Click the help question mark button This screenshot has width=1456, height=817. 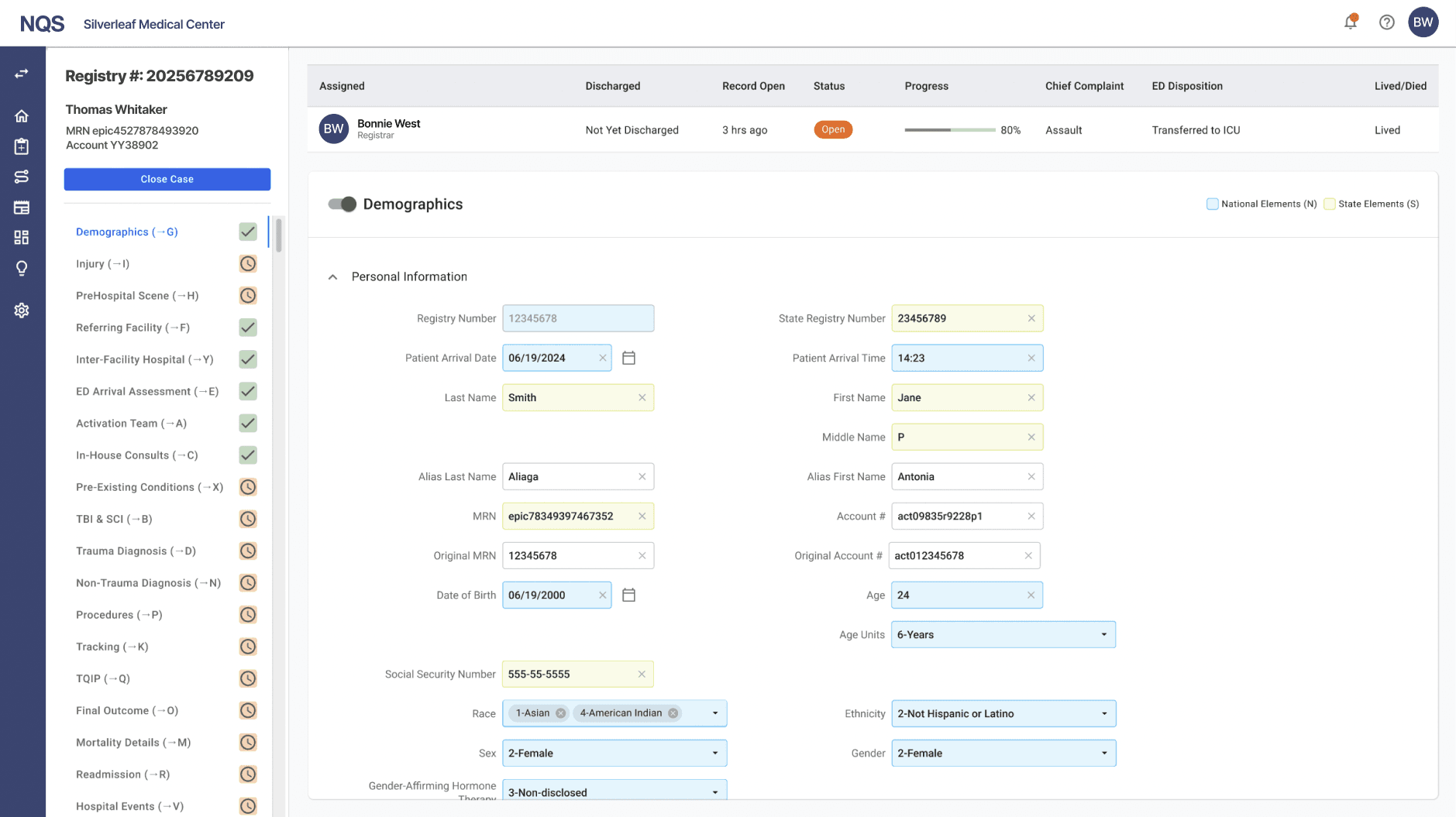pos(1386,22)
